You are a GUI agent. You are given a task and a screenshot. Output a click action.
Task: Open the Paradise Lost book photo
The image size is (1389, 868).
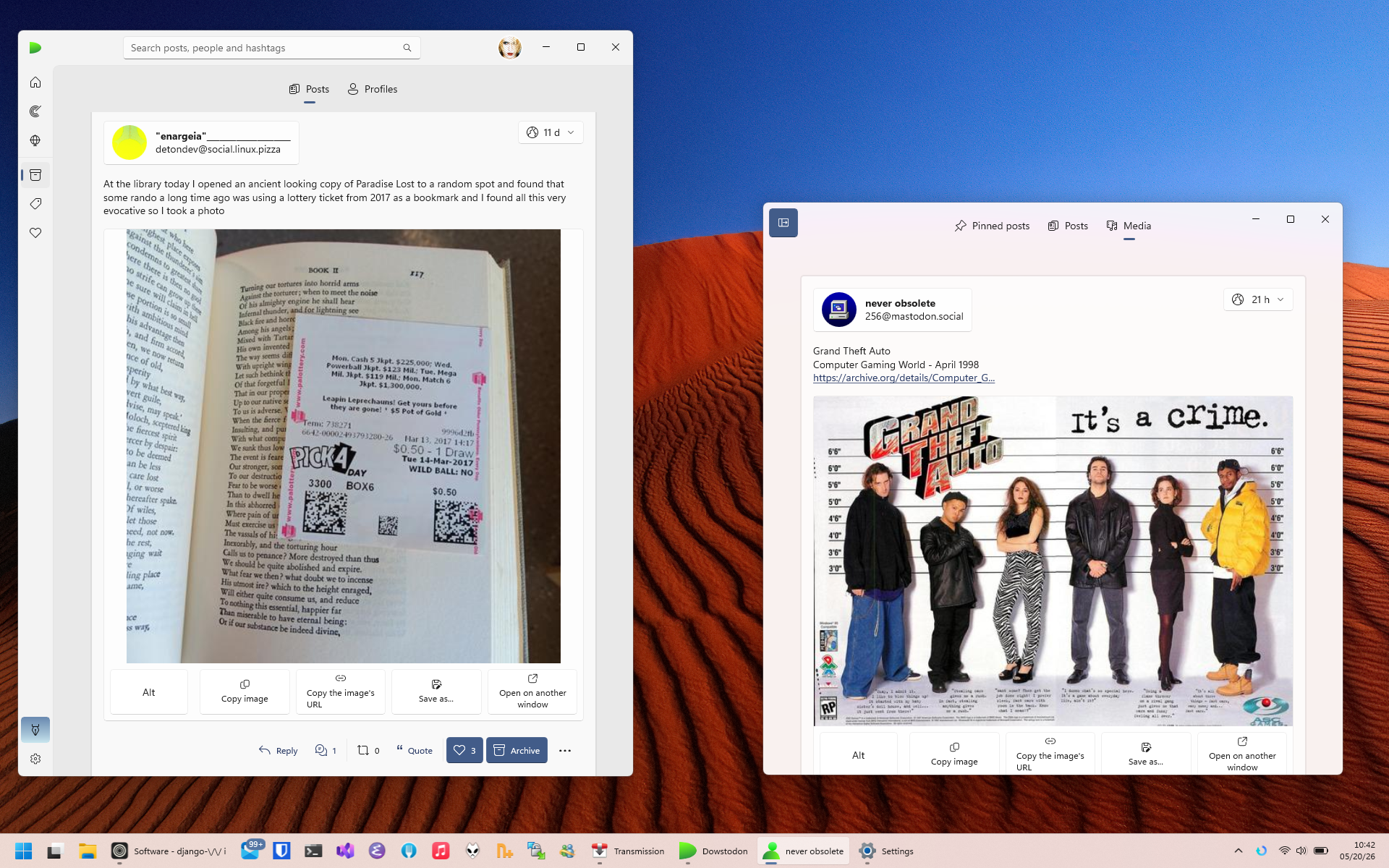tap(344, 446)
